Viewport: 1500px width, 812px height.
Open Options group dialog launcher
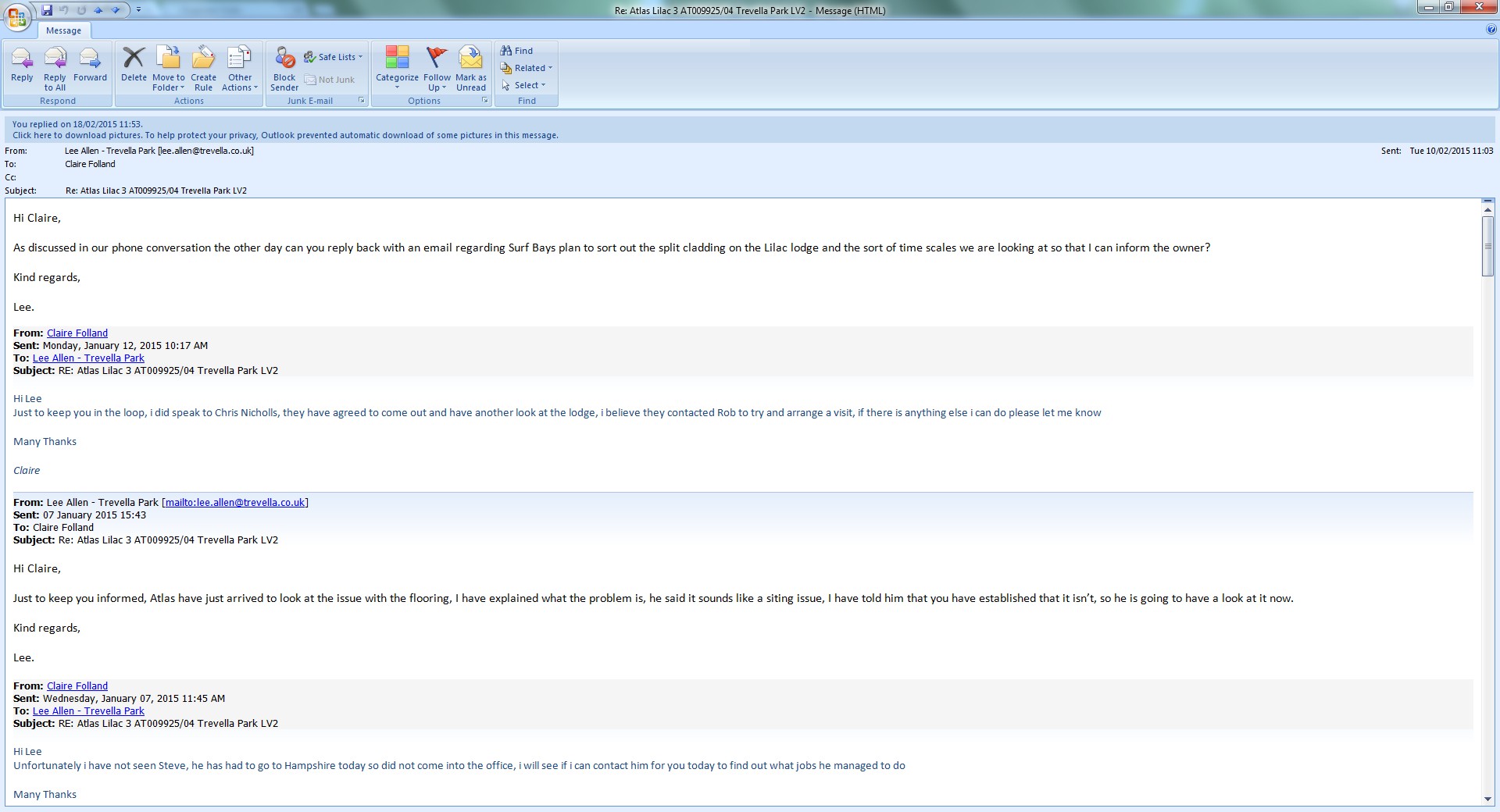[485, 101]
